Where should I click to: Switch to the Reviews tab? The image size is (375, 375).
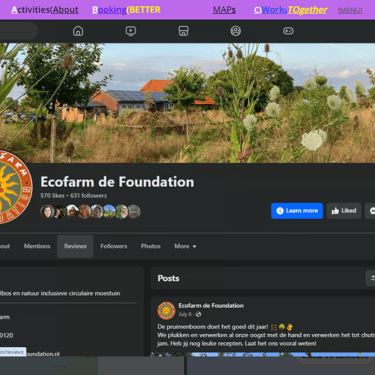click(75, 246)
